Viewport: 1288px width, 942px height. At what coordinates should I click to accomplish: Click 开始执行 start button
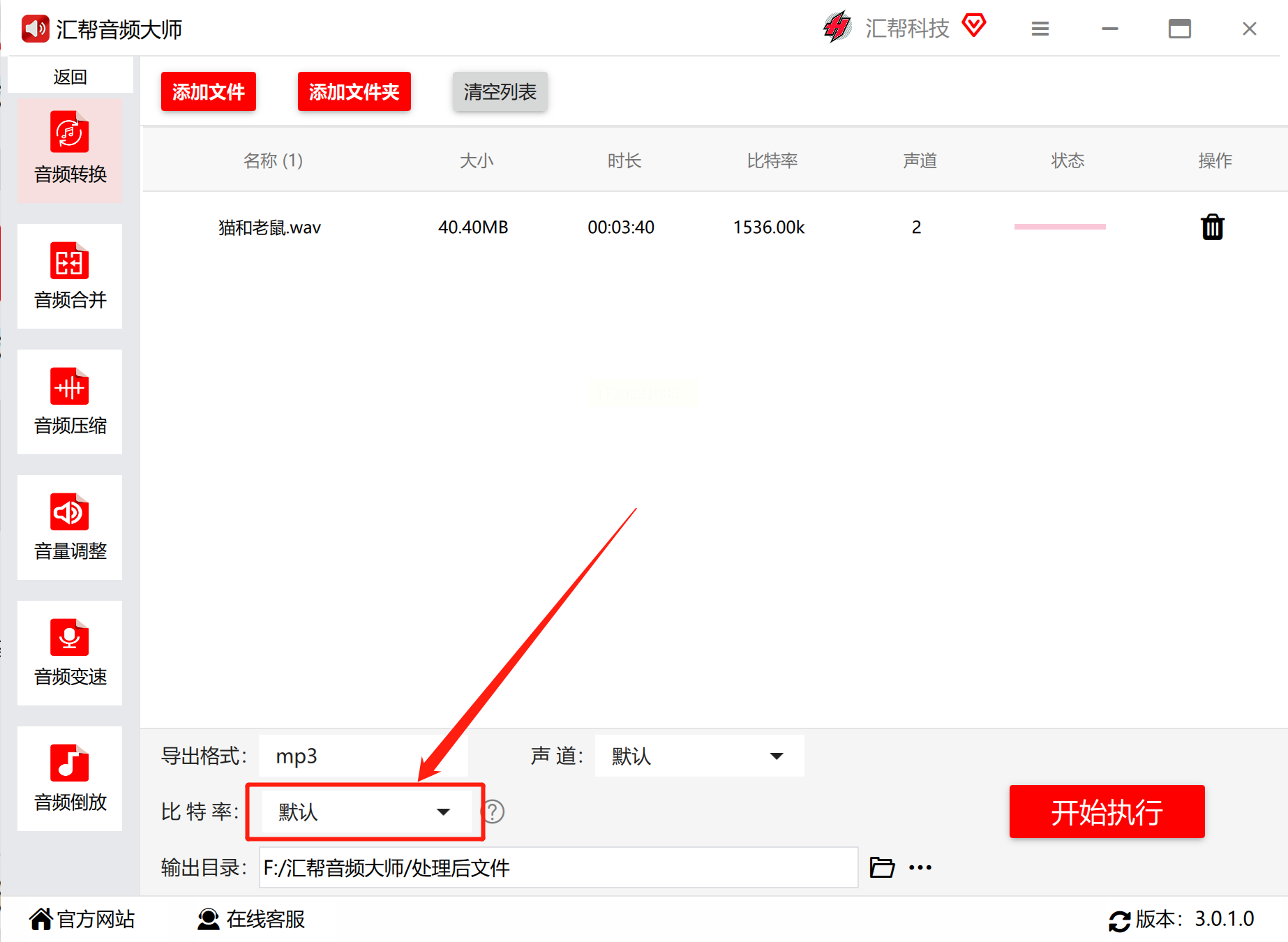click(1107, 812)
